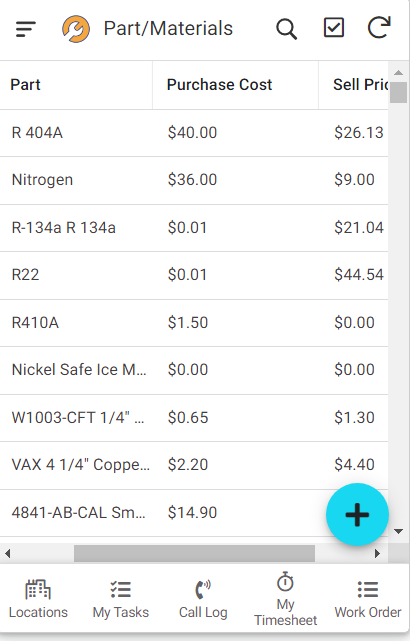Open the Nitrogen part row
This screenshot has height=641, width=410.
click(x=194, y=180)
